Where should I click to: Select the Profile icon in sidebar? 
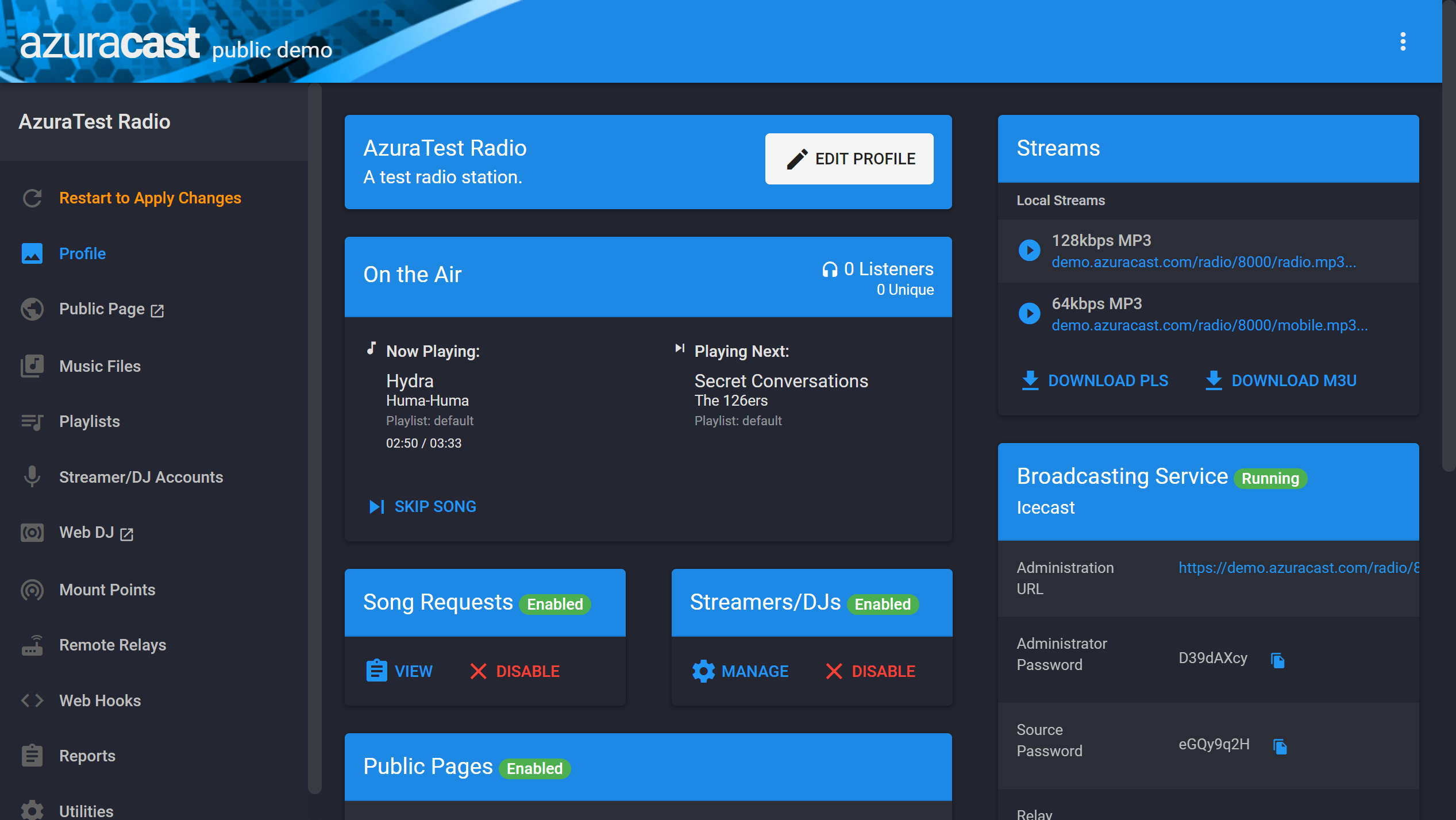(x=32, y=253)
